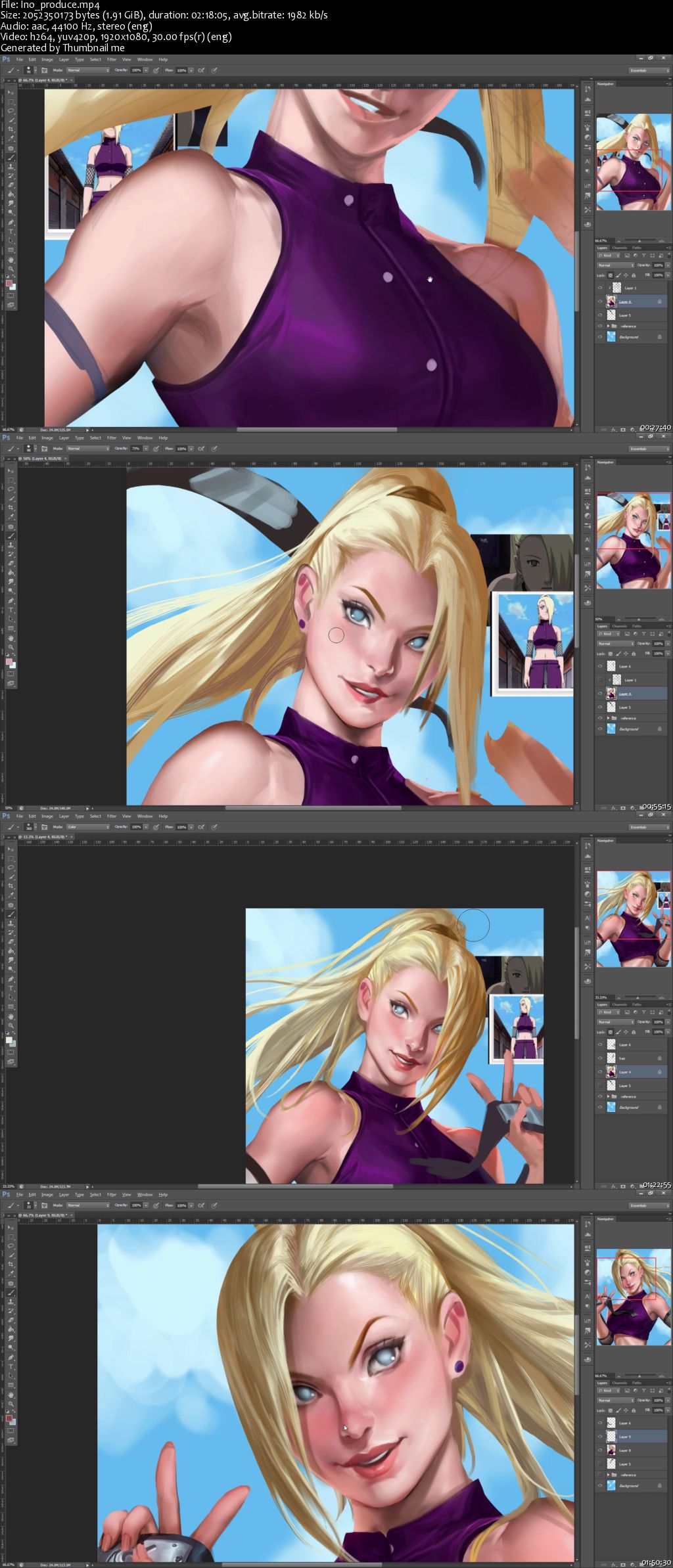Image resolution: width=673 pixels, height=1568 pixels.
Task: Hide Layer 9 in the 01:50:30 frame
Action: tap(600, 1437)
